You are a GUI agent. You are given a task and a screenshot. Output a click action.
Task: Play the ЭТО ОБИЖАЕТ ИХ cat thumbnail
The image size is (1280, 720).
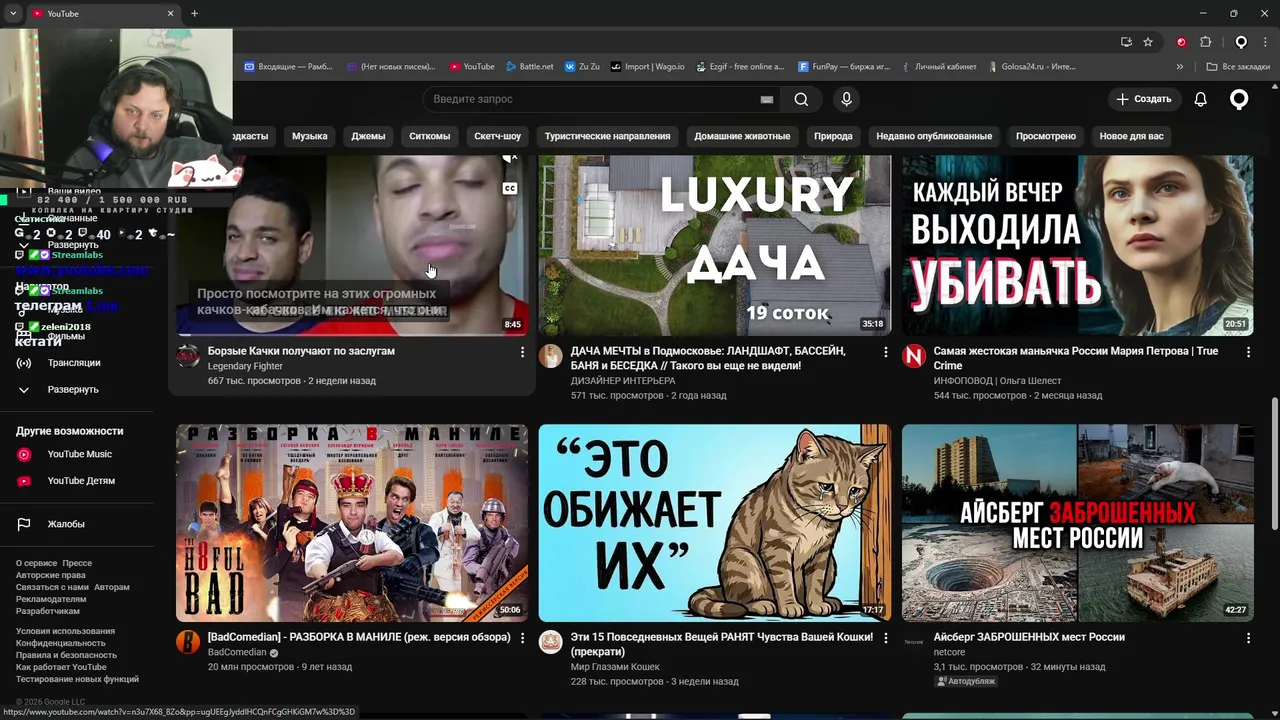pos(714,523)
